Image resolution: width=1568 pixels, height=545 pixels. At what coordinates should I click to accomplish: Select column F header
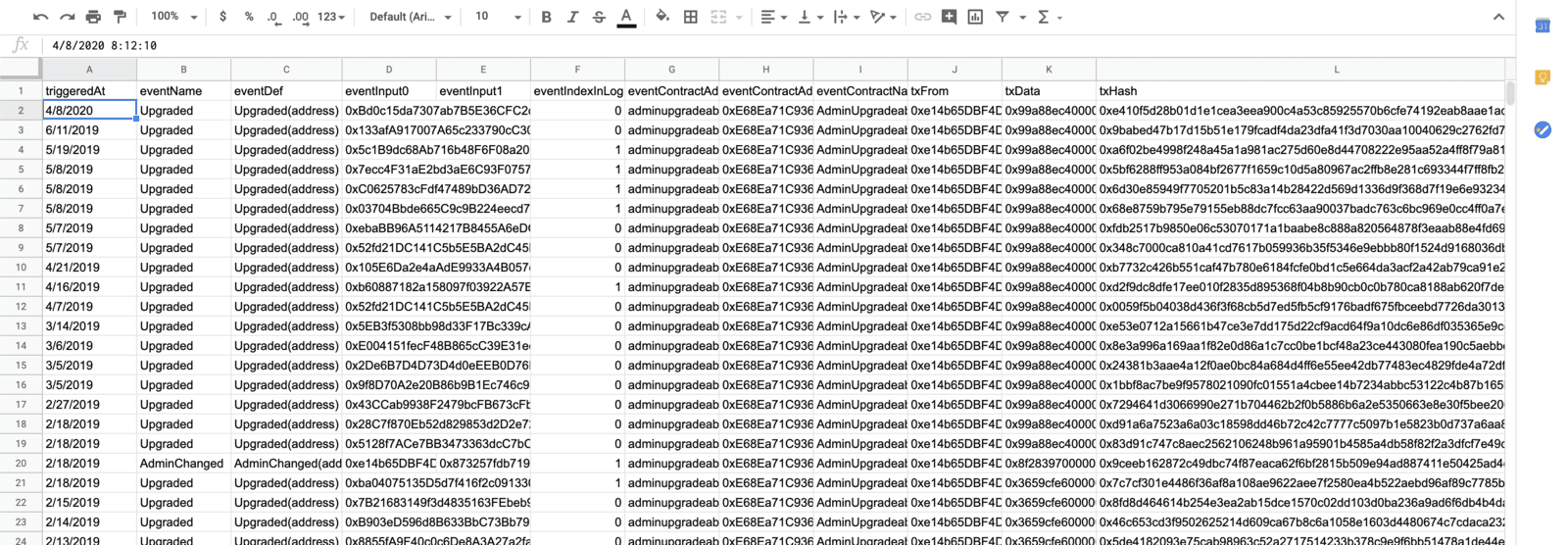point(577,70)
